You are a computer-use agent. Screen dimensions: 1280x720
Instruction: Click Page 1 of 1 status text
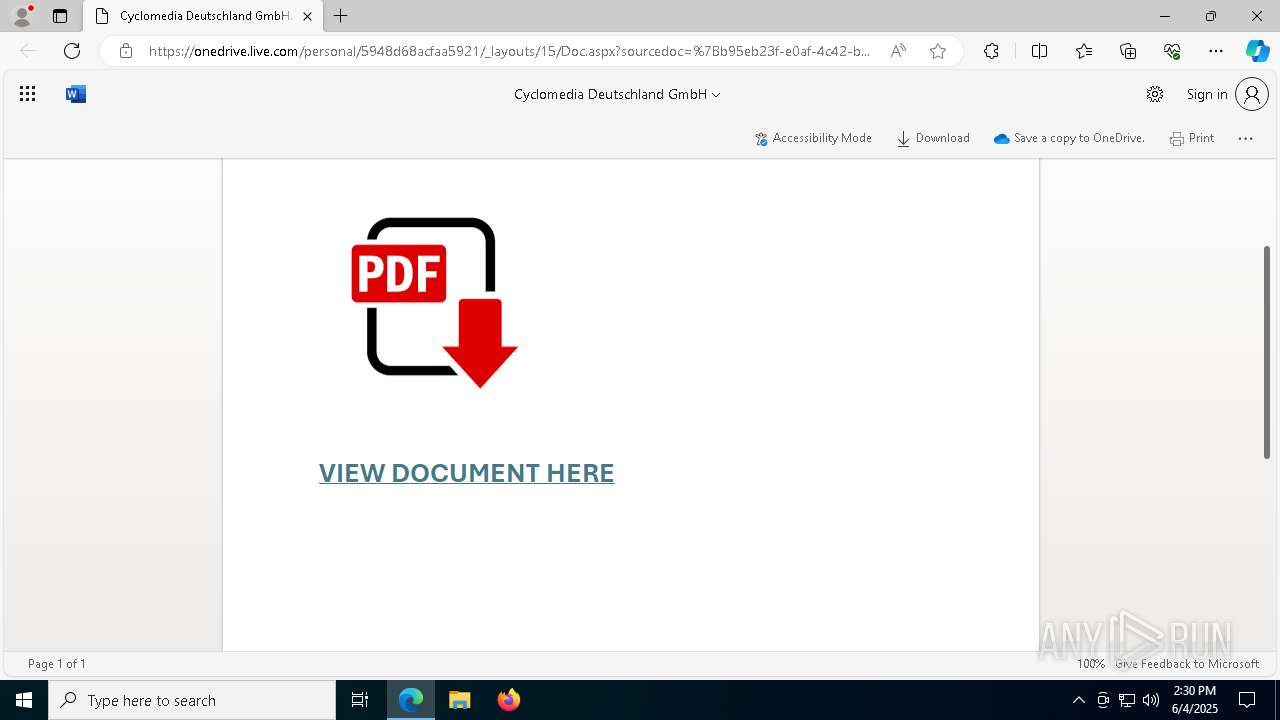click(x=57, y=664)
